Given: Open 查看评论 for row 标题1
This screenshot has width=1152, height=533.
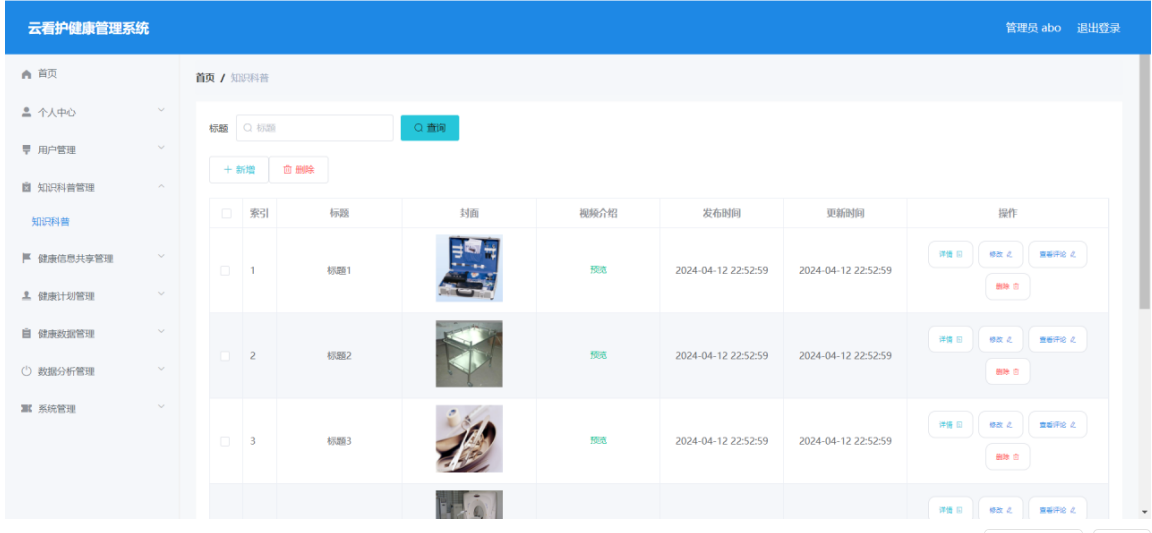Looking at the screenshot, I should click(1058, 254).
